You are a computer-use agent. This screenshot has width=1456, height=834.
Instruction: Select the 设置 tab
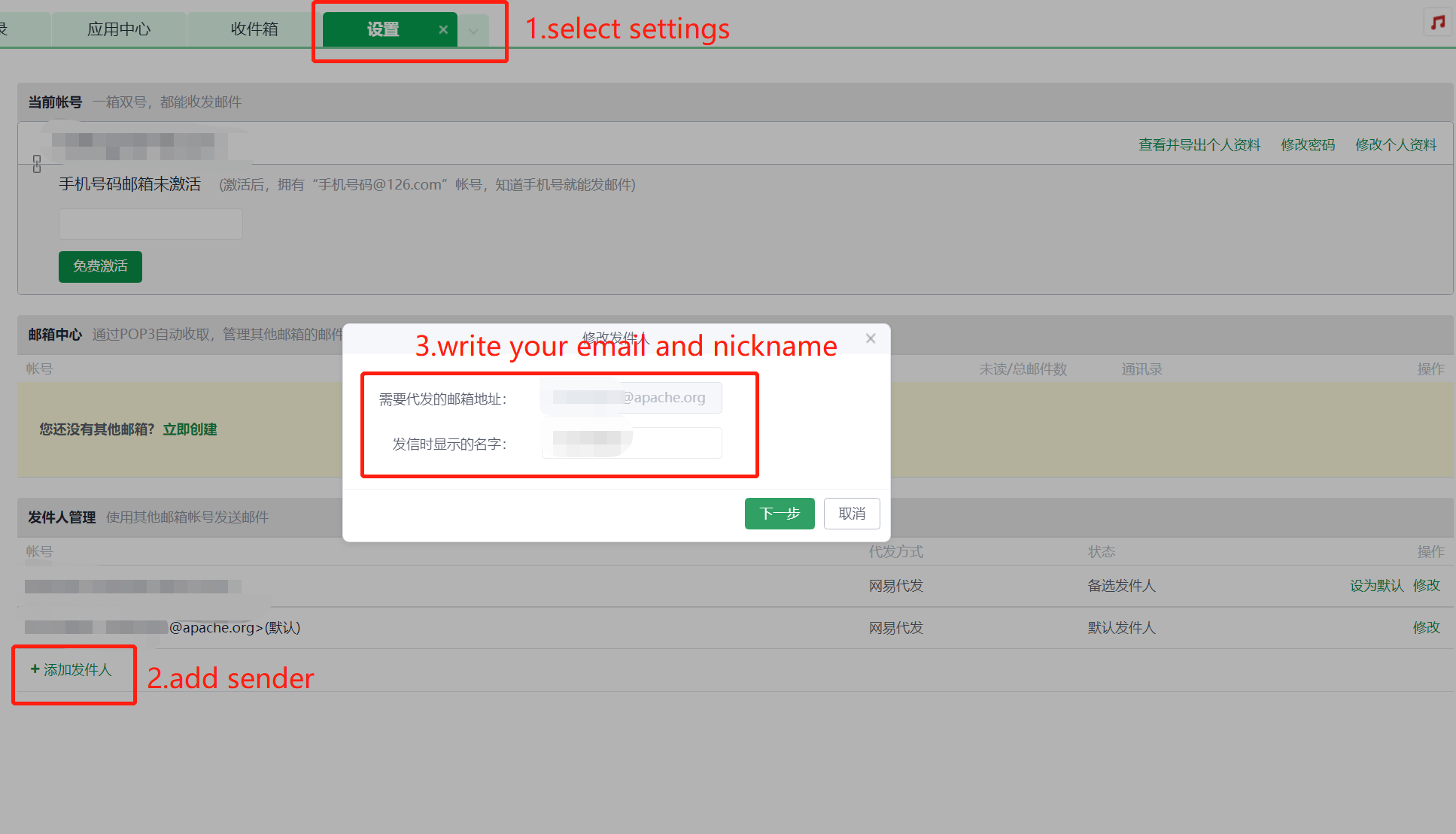pos(382,29)
